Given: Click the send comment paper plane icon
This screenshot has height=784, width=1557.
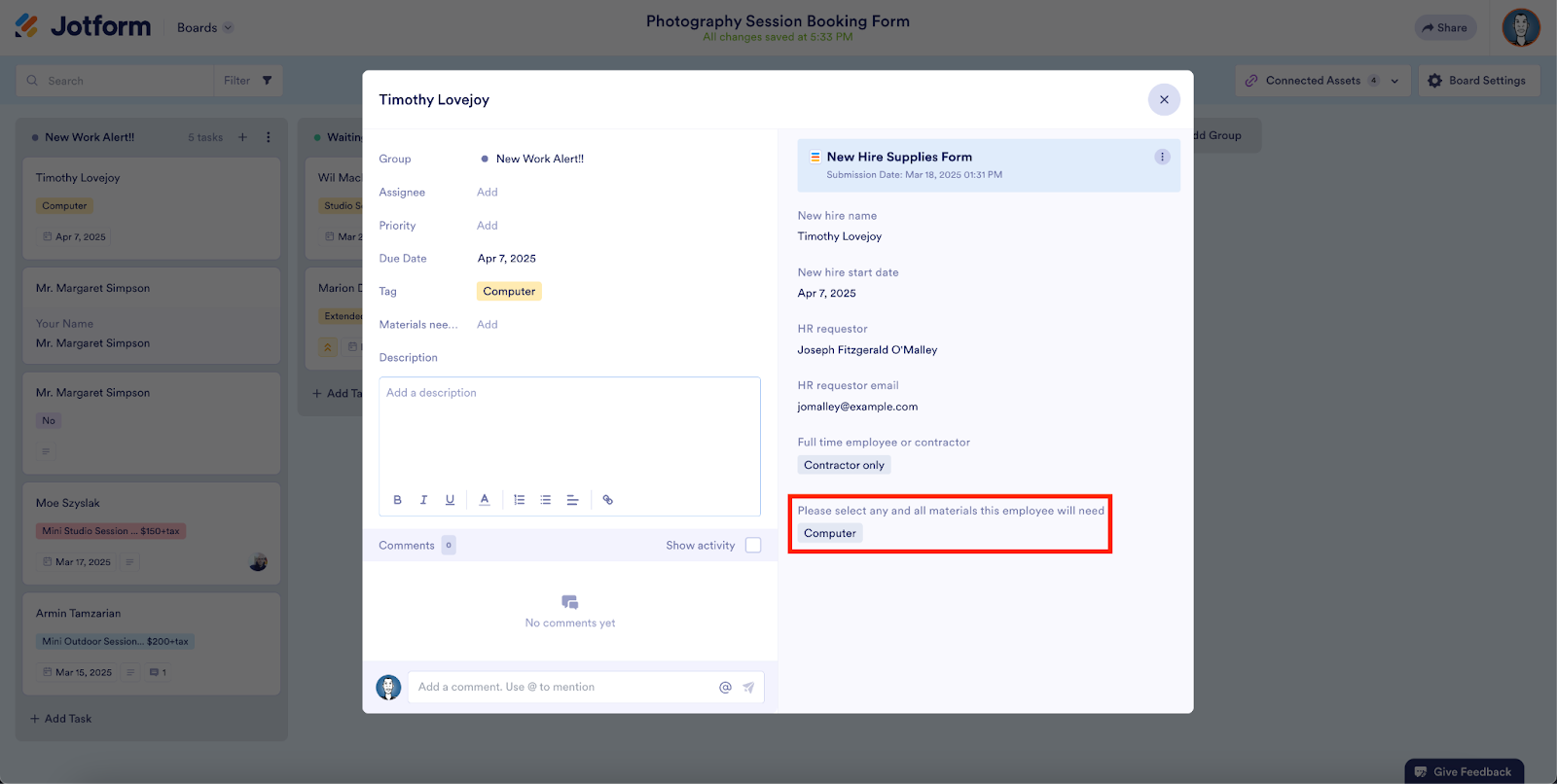Looking at the screenshot, I should coord(748,688).
